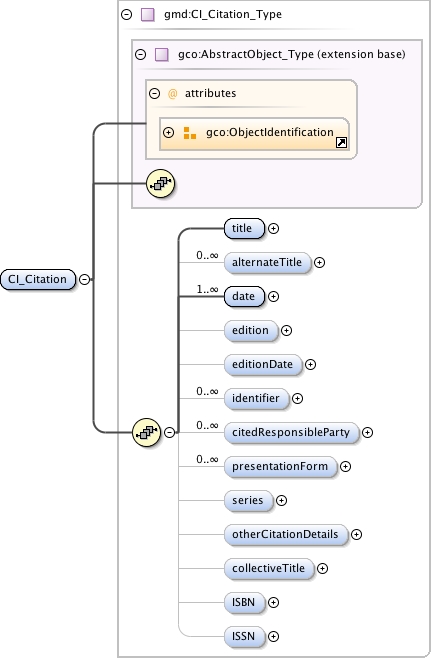Screen dimensions: 432x659
Task: Open the reference arrow on gco:ObjectIdentification
Action: click(342, 143)
